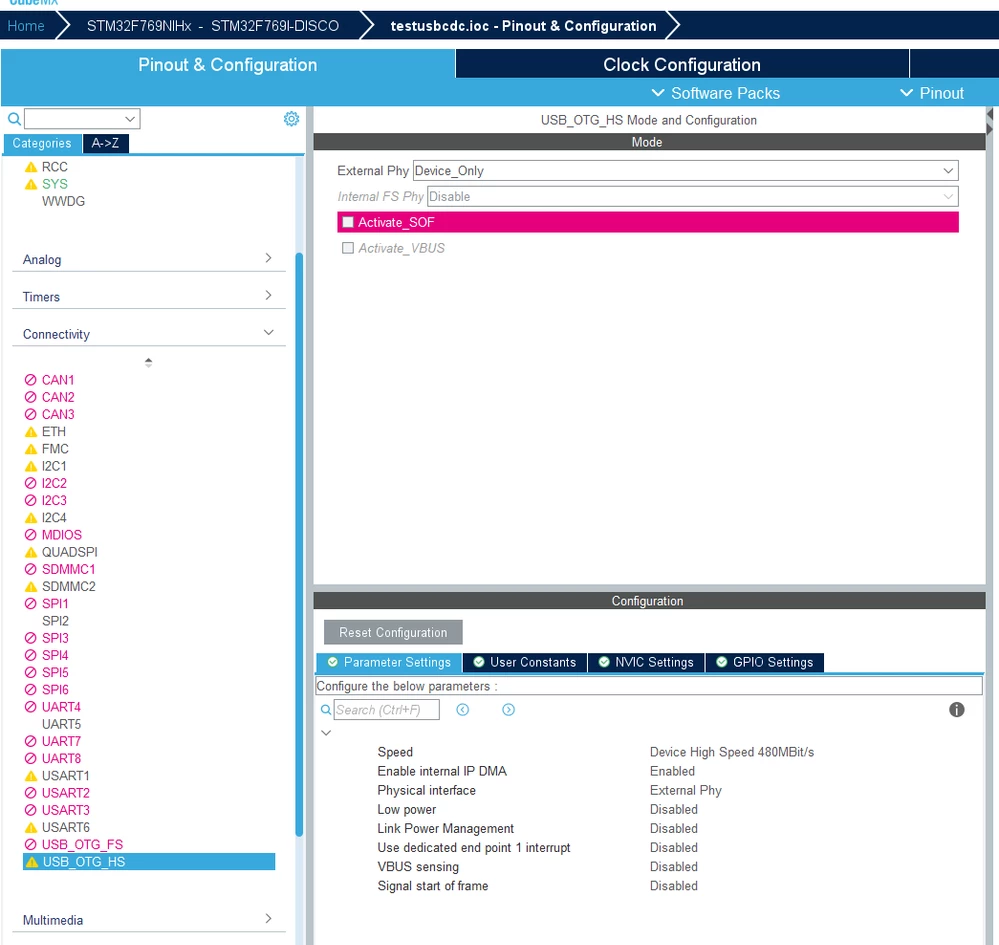This screenshot has height=945, width=999.
Task: Click the warning icon beside USART6
Action: (31, 827)
